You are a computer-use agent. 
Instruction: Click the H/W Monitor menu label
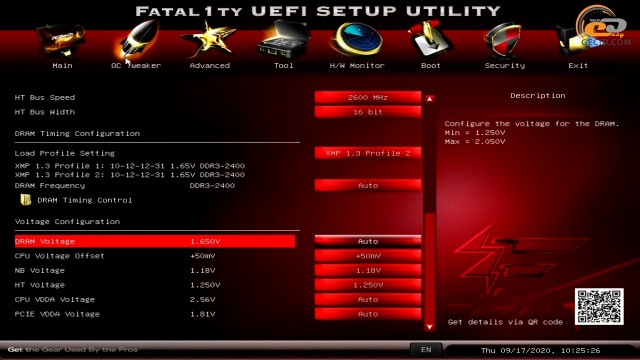click(357, 65)
